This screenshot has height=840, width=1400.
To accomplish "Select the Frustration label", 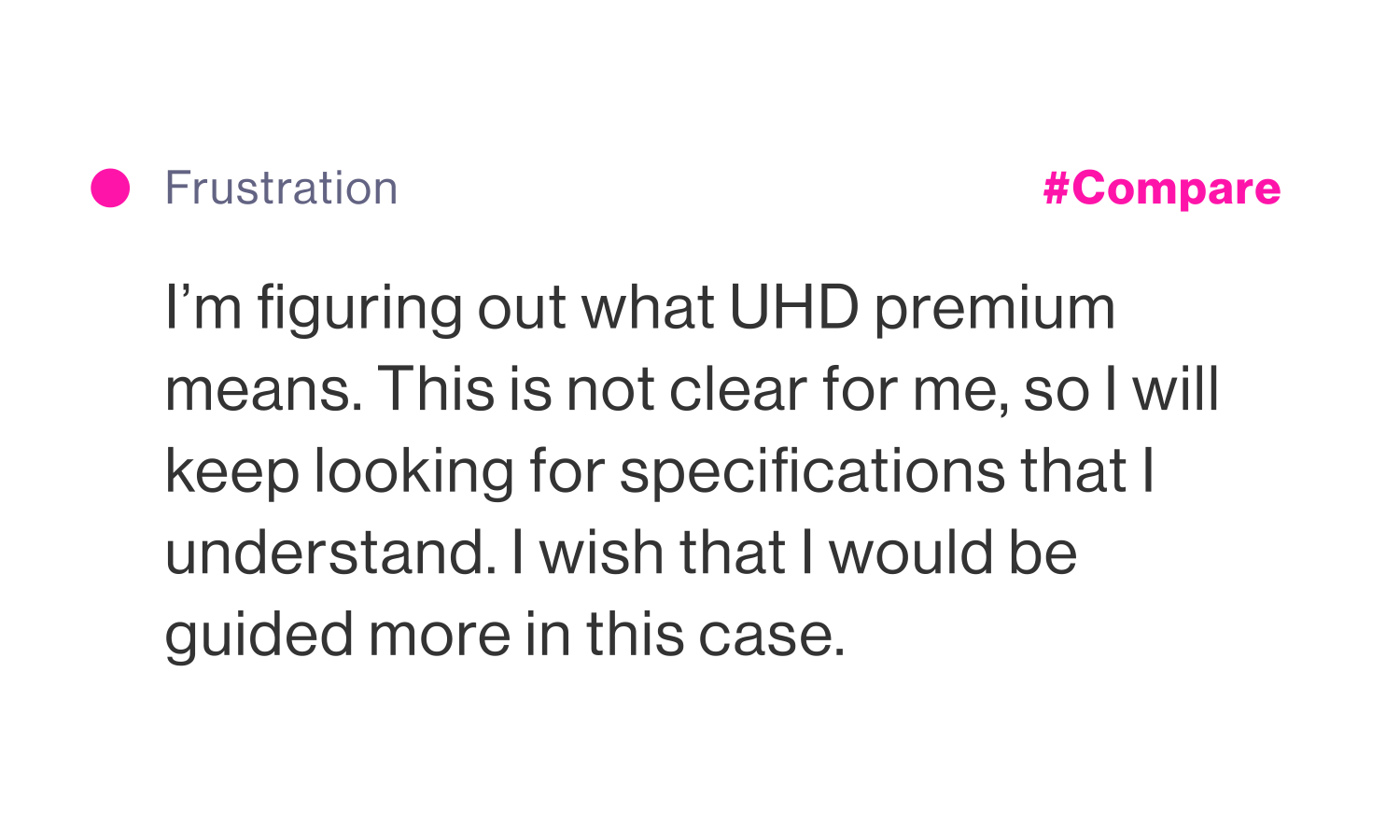I will [x=281, y=188].
